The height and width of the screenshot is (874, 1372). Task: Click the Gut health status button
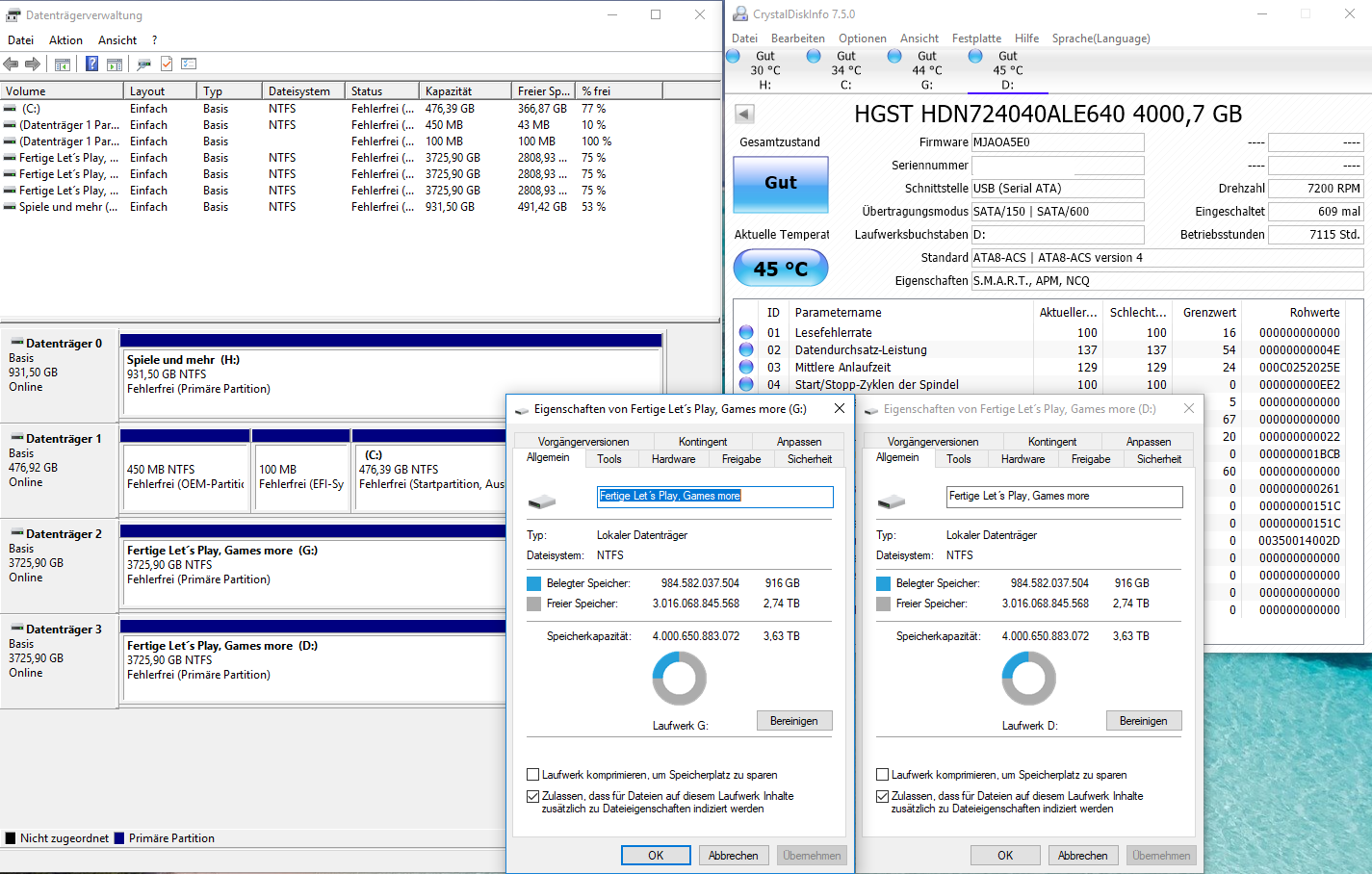[x=781, y=183]
